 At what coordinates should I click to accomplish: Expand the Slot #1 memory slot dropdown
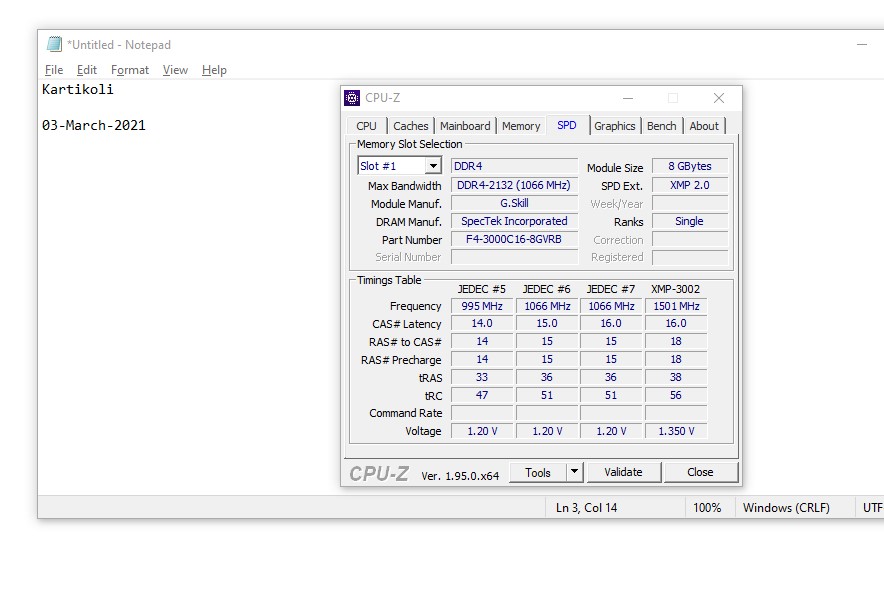click(x=433, y=166)
